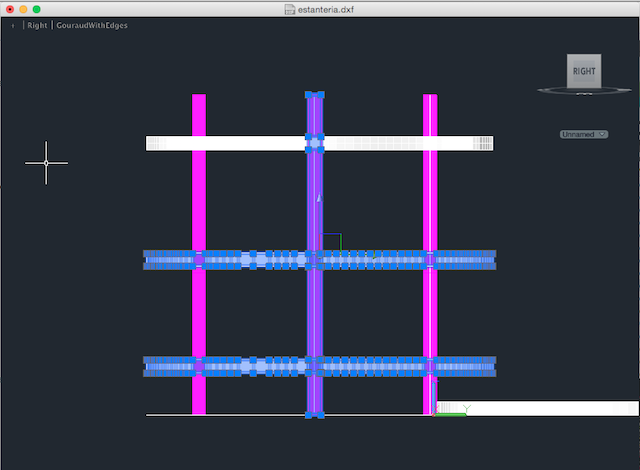Close the estanteria.dxf window

[10, 9]
